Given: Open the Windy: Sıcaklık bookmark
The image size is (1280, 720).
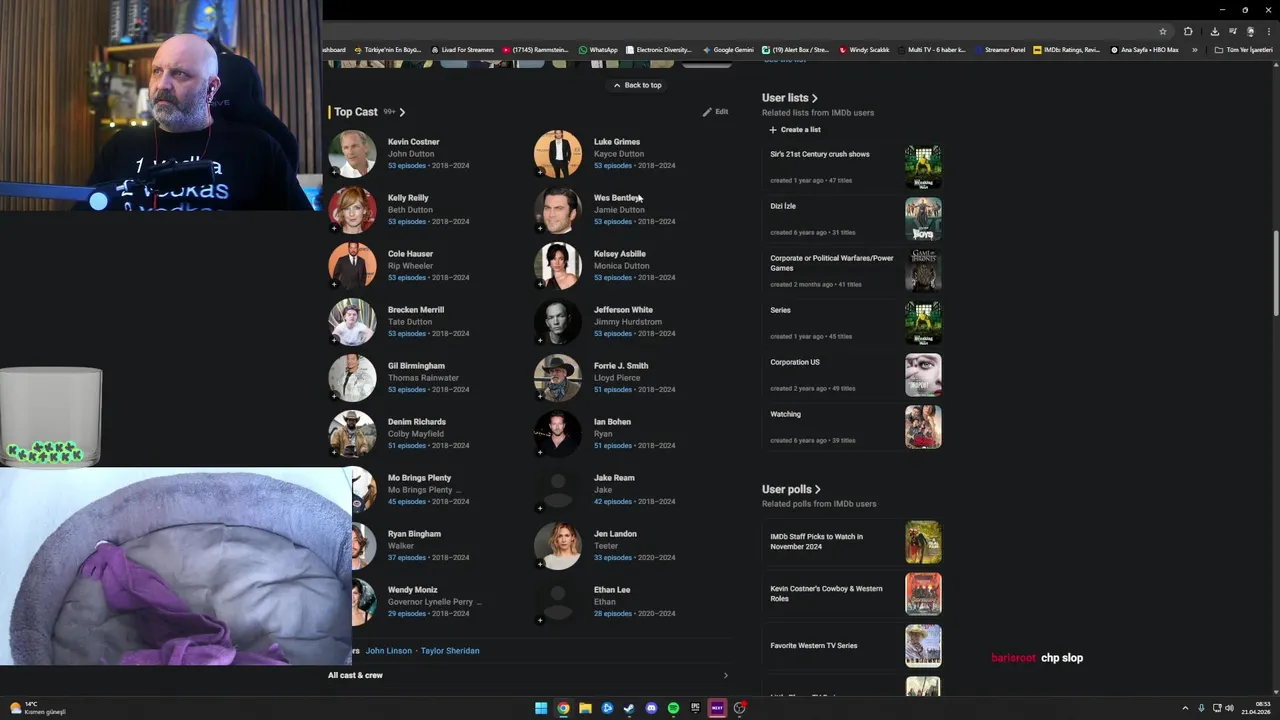Looking at the screenshot, I should click(x=865, y=49).
